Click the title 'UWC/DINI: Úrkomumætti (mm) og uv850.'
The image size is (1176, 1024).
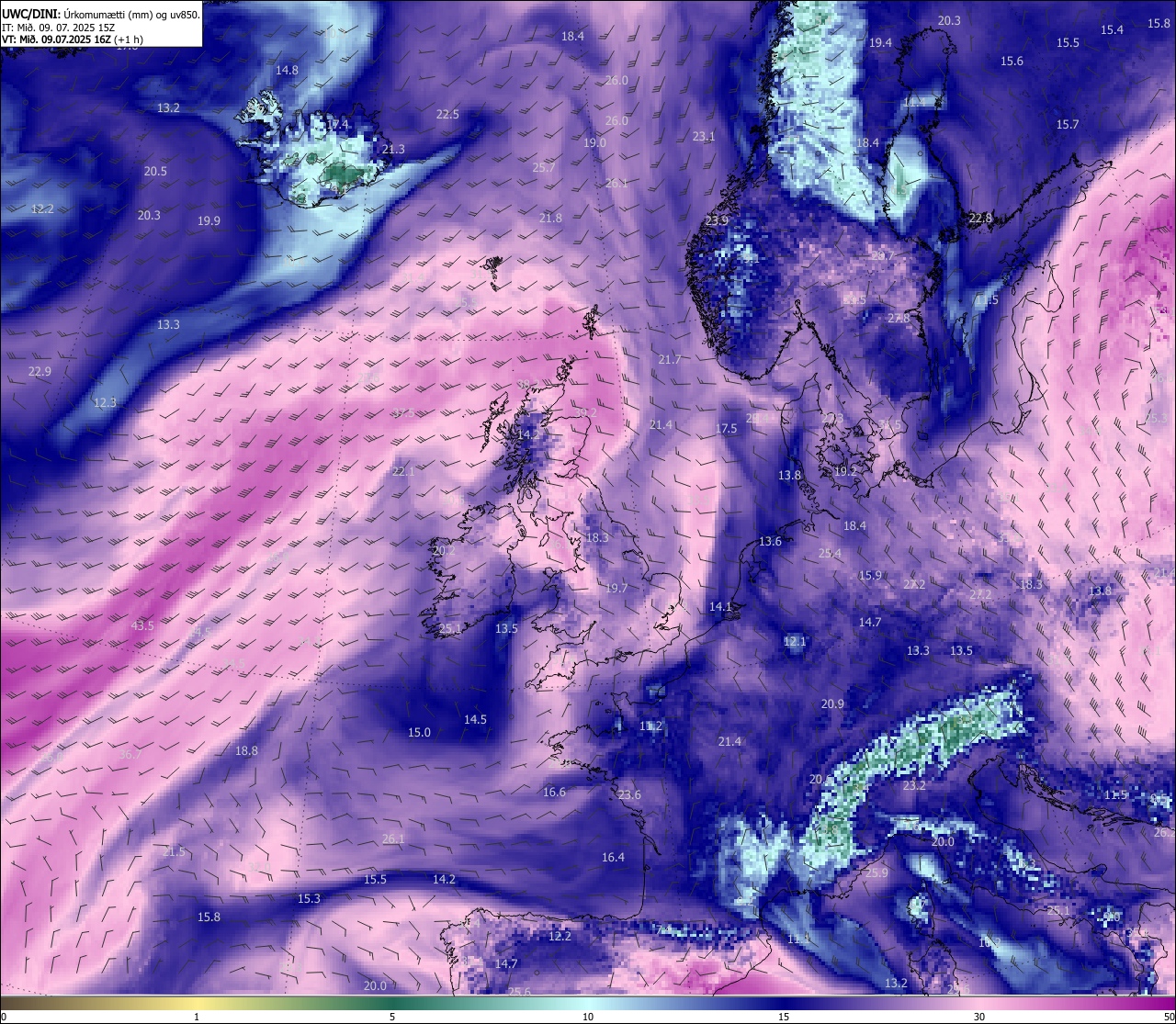click(101, 15)
